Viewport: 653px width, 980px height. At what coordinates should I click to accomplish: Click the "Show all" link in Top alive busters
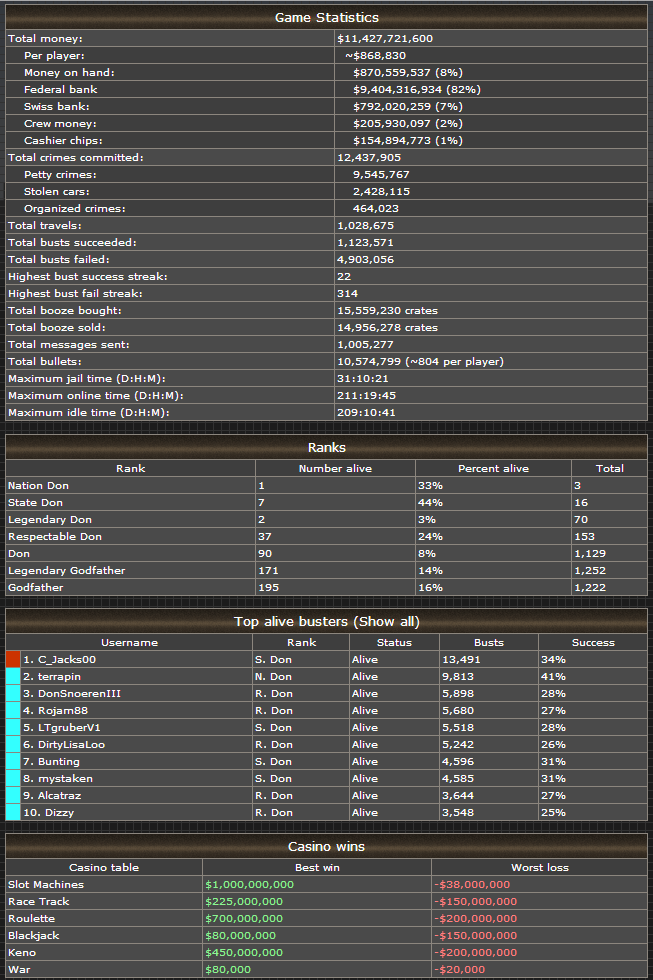coord(387,621)
